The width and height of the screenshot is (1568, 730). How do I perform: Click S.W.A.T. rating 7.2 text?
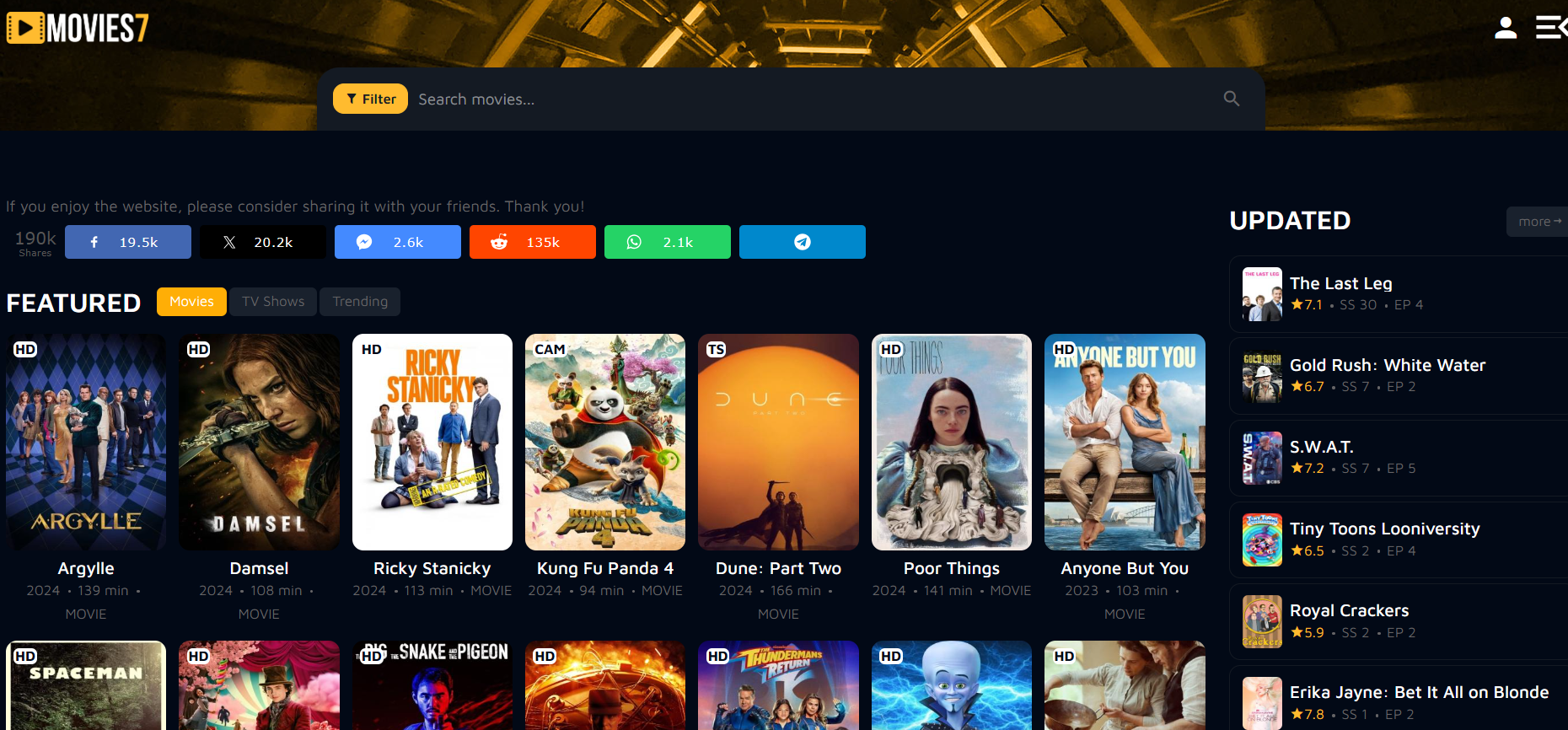1308,468
